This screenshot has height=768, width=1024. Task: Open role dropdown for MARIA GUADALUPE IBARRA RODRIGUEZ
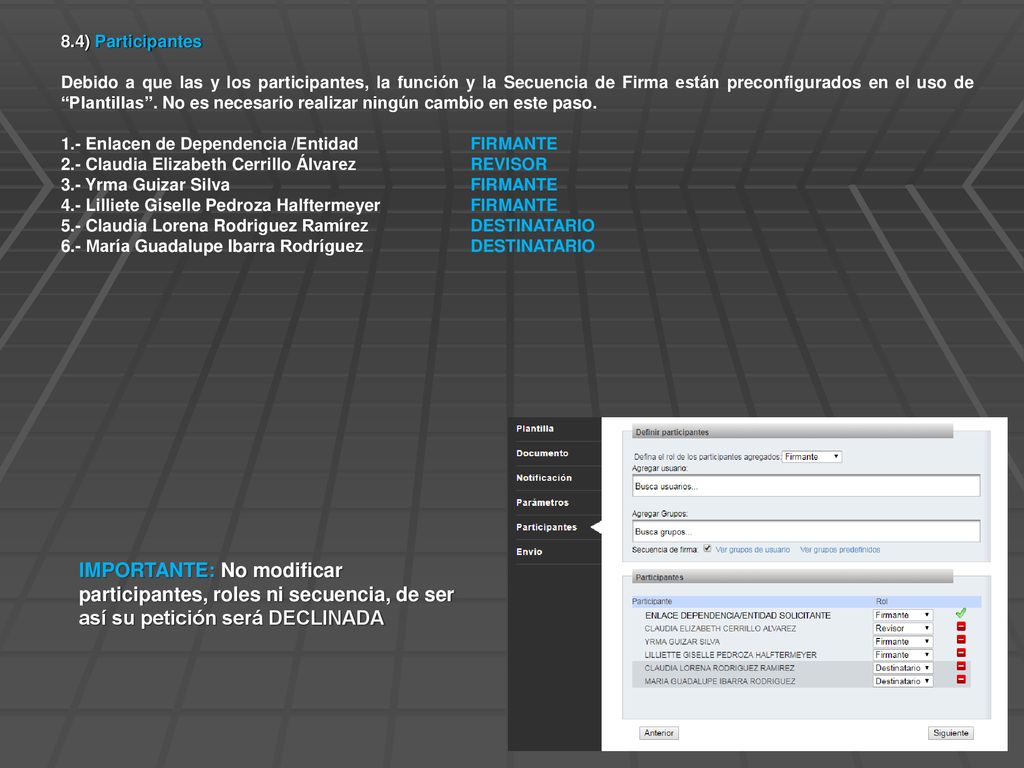coord(903,681)
